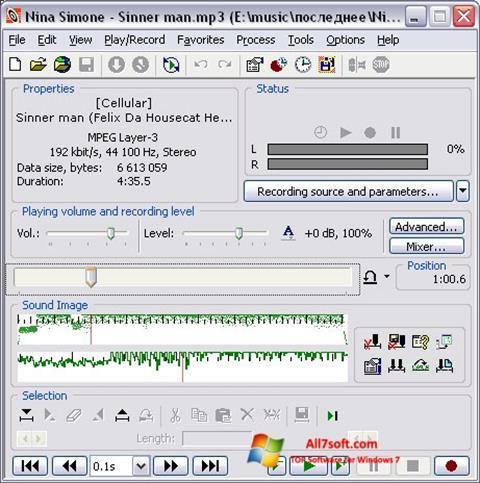Click the Duration value 4:35.5

(x=133, y=182)
